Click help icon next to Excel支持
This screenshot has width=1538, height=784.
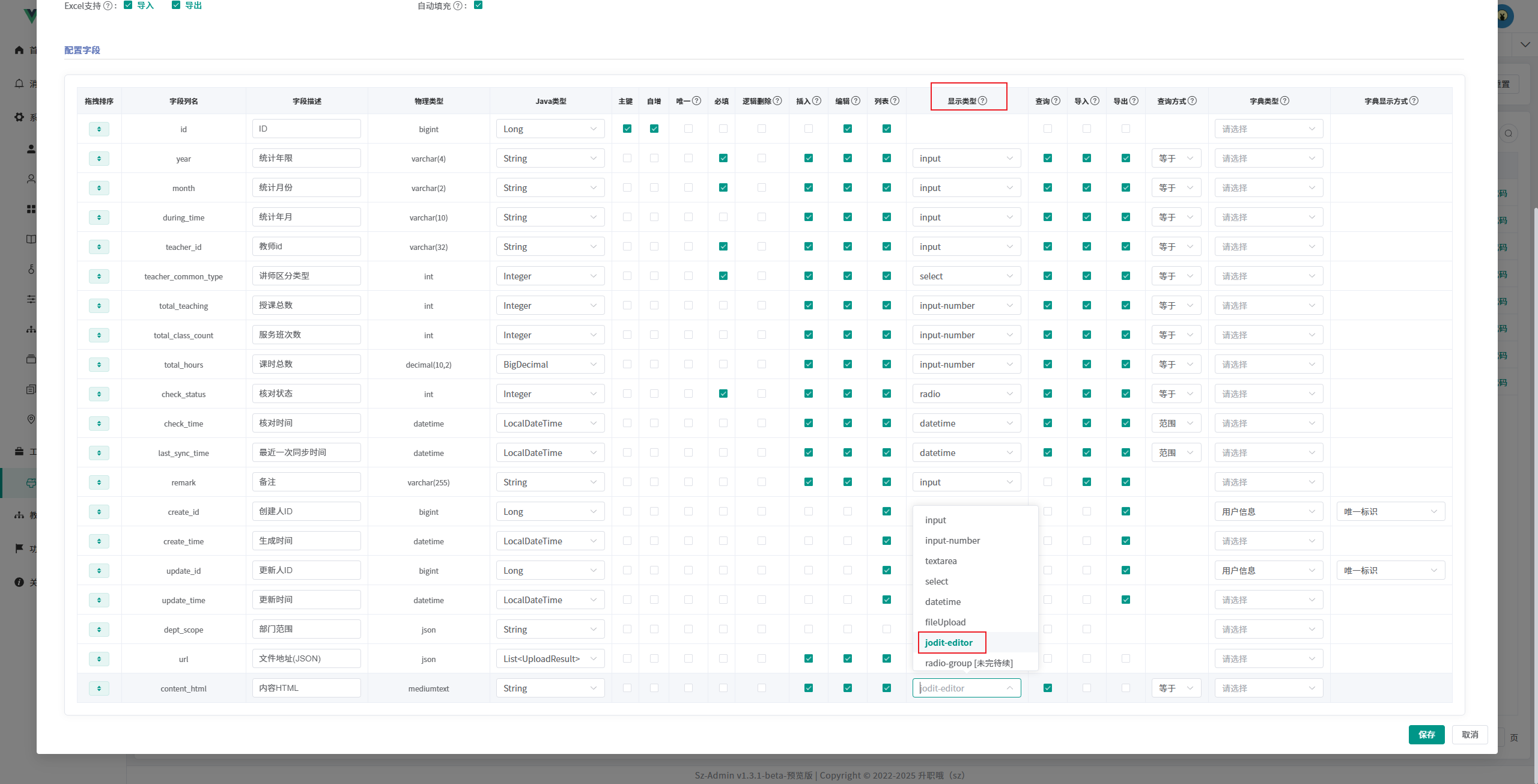pyautogui.click(x=108, y=6)
